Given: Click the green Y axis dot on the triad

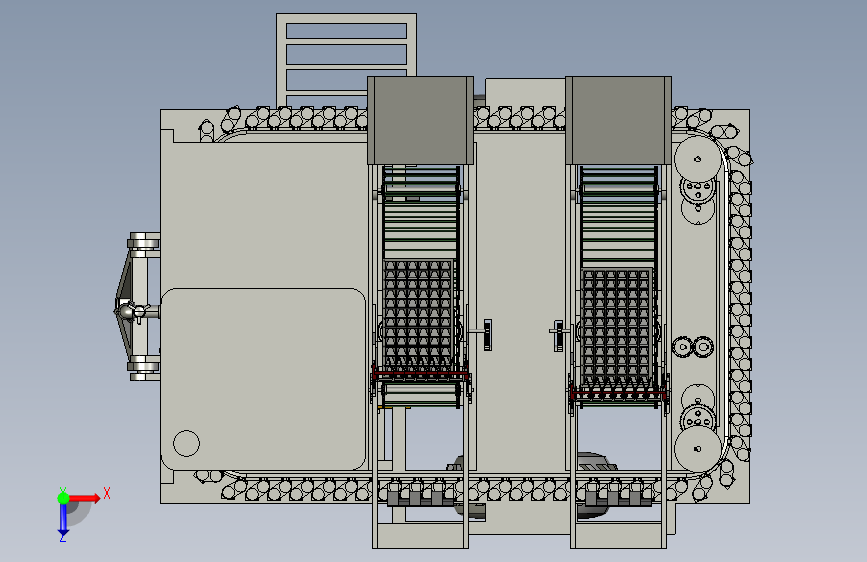Looking at the screenshot, I should click(63, 498).
